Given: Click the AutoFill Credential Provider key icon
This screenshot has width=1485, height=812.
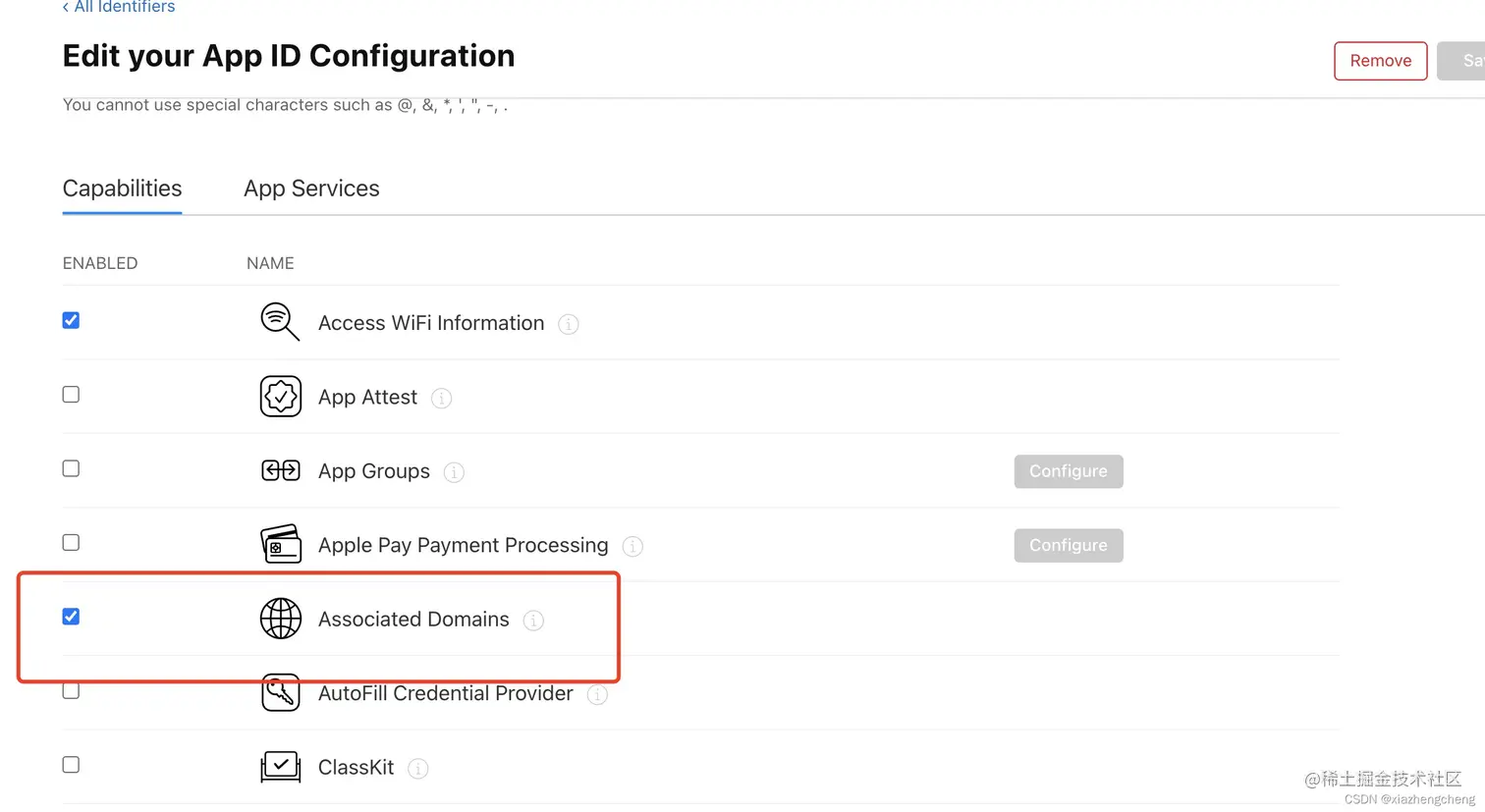Looking at the screenshot, I should [x=281, y=692].
